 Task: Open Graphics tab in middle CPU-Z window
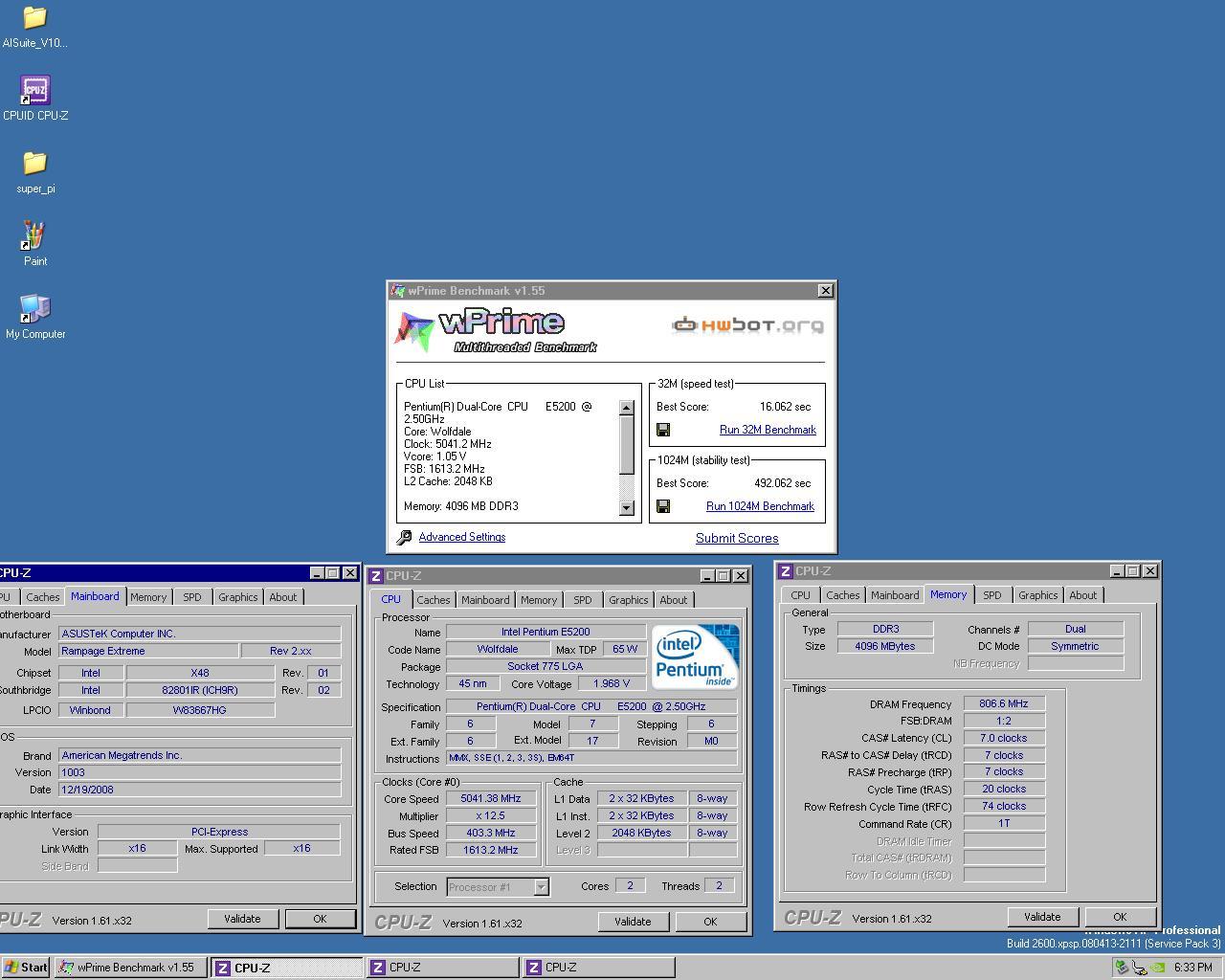(x=628, y=600)
